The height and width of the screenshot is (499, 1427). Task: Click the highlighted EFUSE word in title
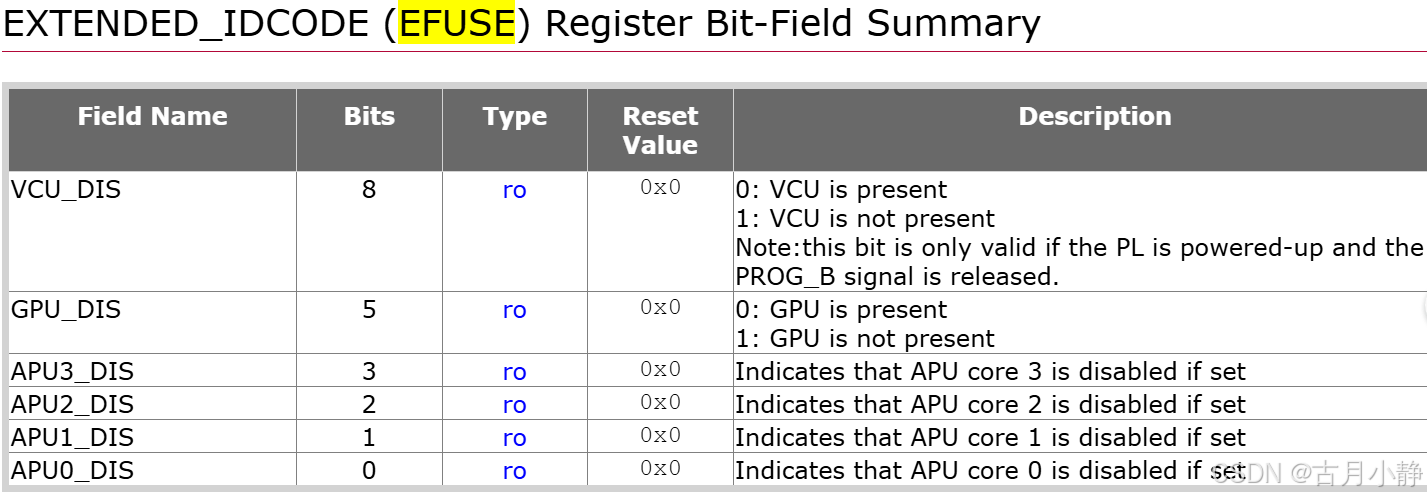(457, 23)
